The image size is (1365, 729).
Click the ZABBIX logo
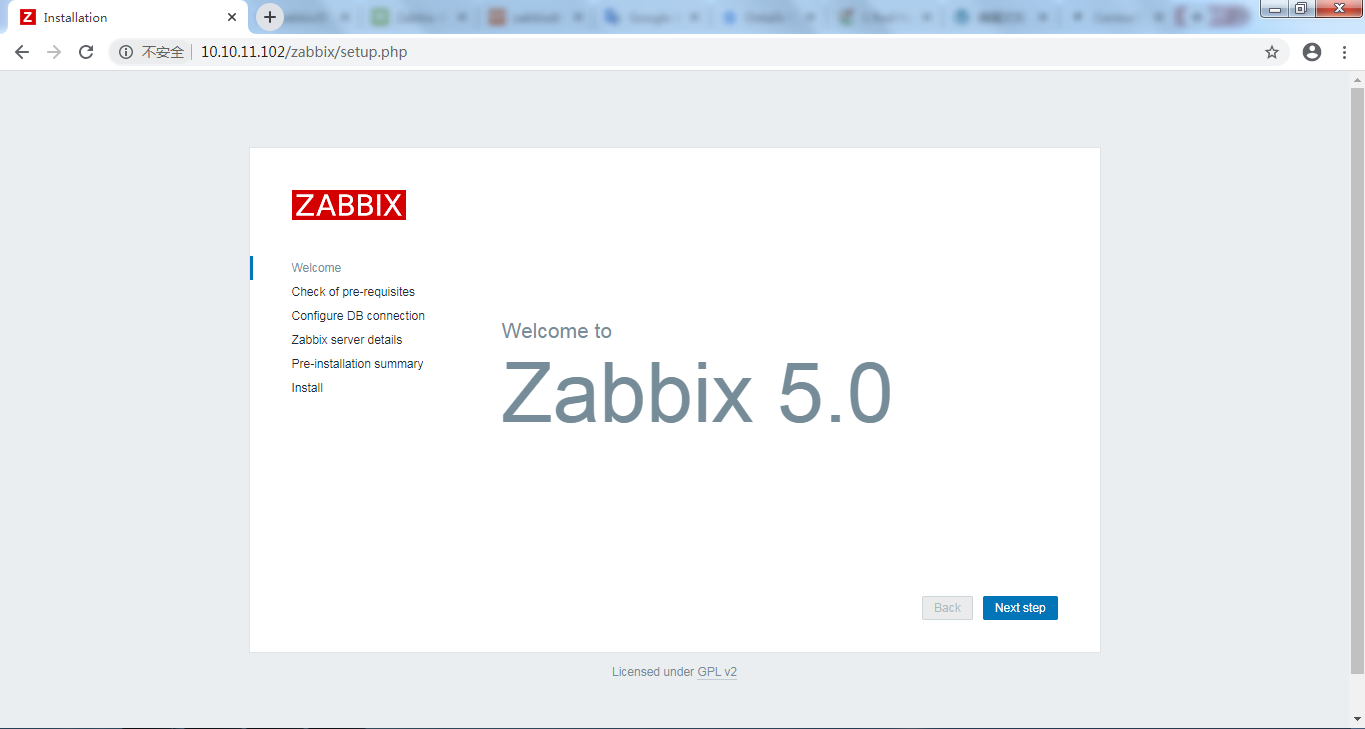(x=349, y=205)
